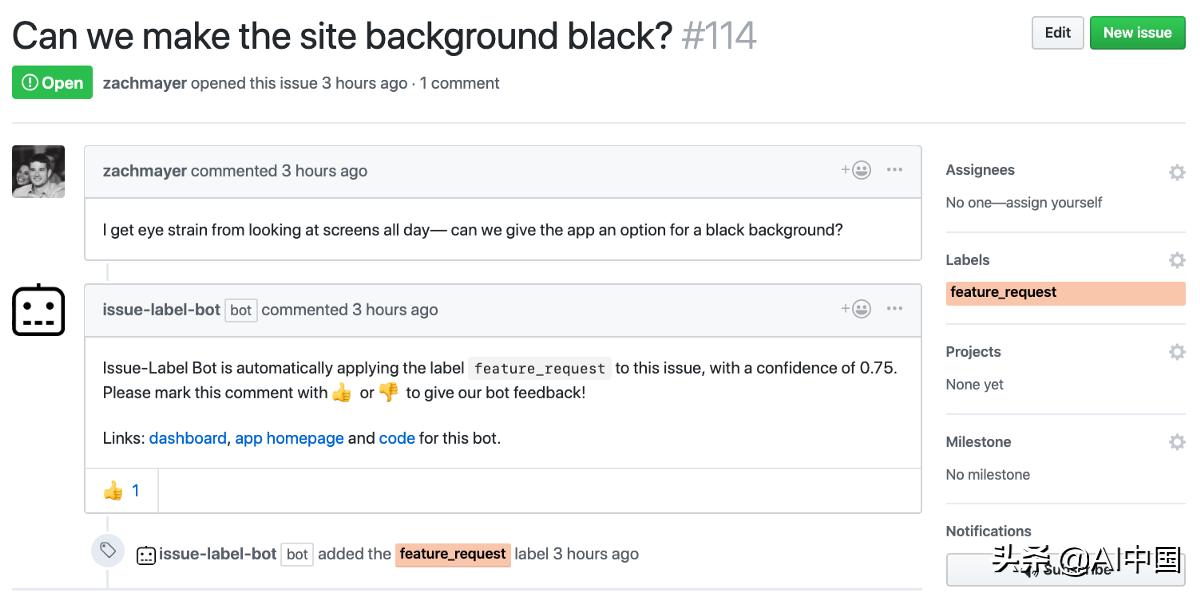Toggle the thumbs-up reaction on the bot comment

[x=120, y=490]
